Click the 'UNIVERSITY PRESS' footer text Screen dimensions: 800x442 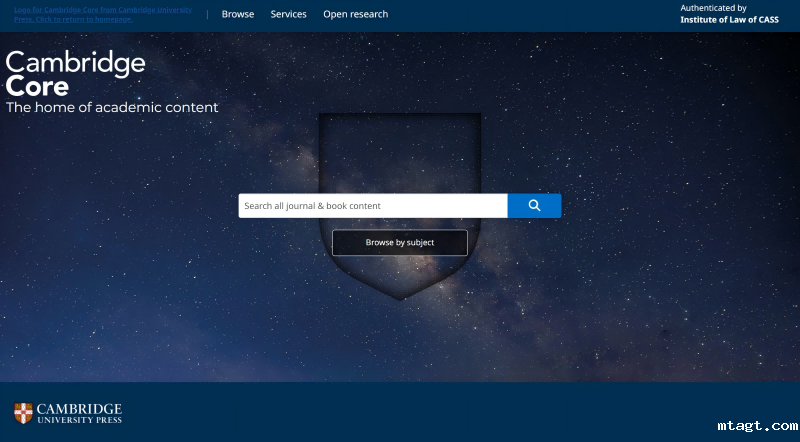79,420
